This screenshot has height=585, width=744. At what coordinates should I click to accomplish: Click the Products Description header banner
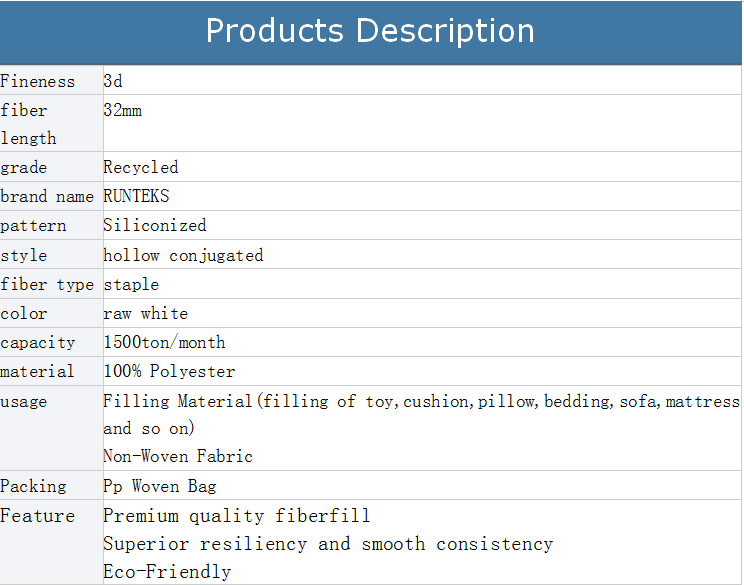[370, 31]
